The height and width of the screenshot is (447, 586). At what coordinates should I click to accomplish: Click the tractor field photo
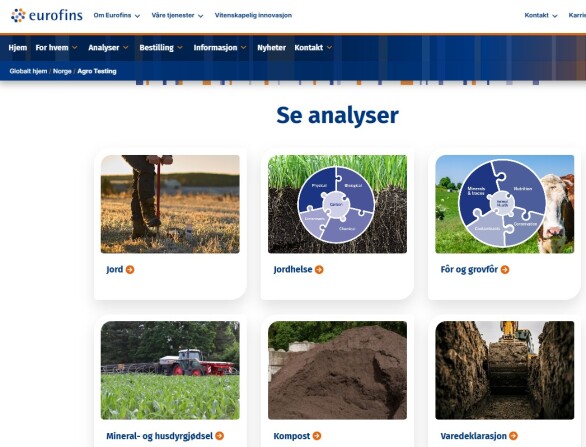click(x=170, y=370)
